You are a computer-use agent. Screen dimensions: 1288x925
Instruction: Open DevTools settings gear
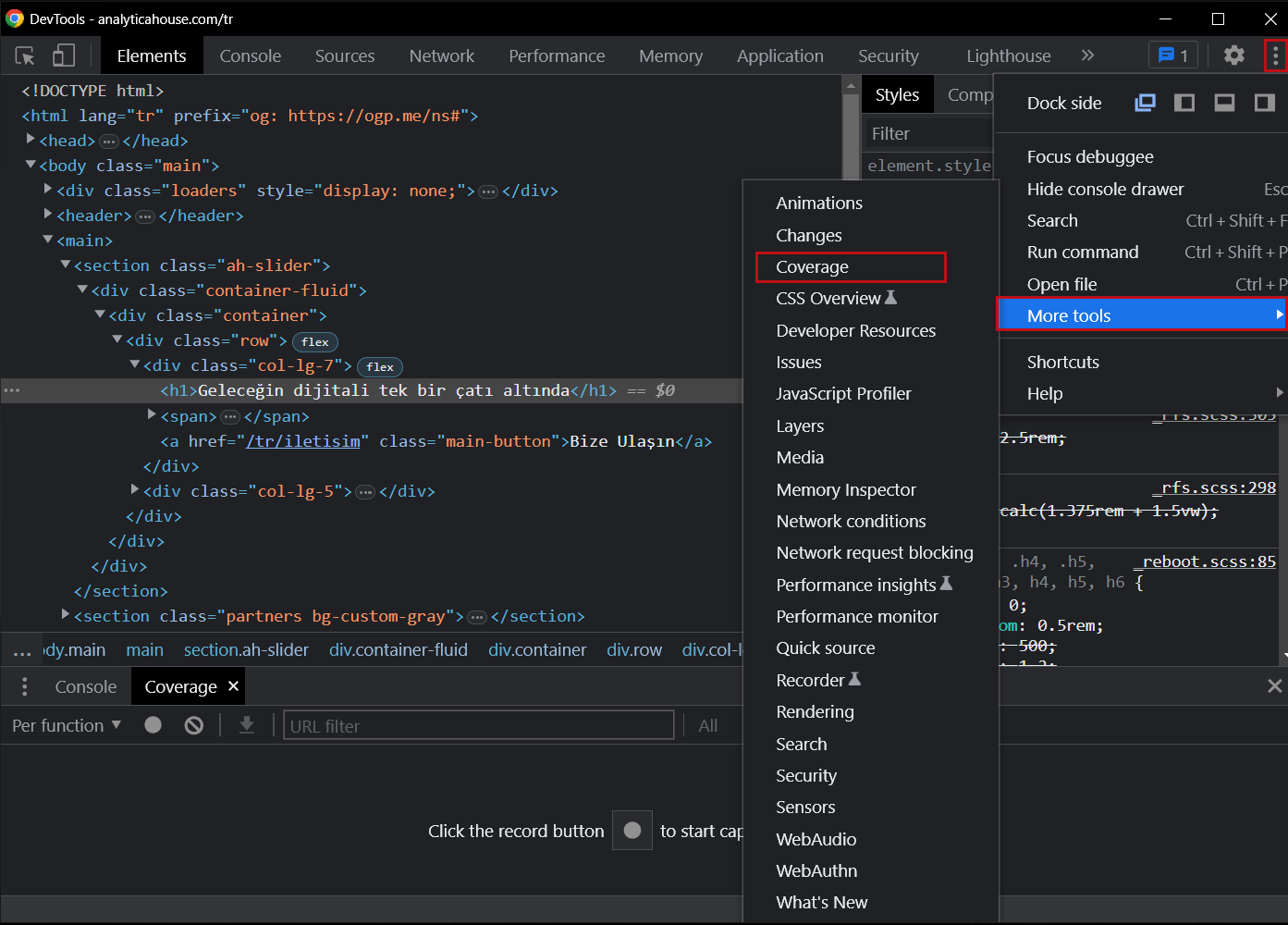pyautogui.click(x=1234, y=55)
